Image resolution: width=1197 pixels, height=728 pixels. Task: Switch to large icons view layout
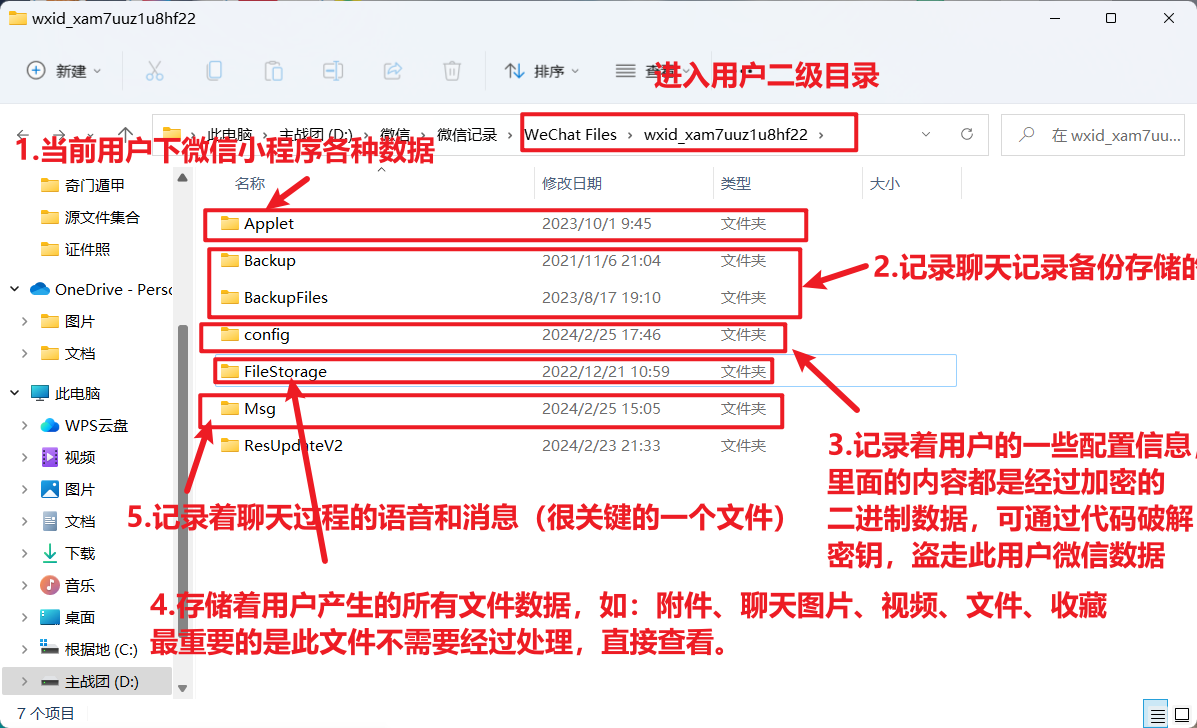1182,715
